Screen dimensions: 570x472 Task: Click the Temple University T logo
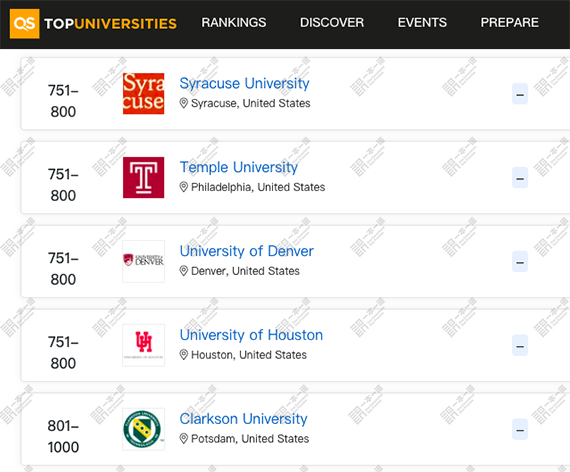coord(143,177)
